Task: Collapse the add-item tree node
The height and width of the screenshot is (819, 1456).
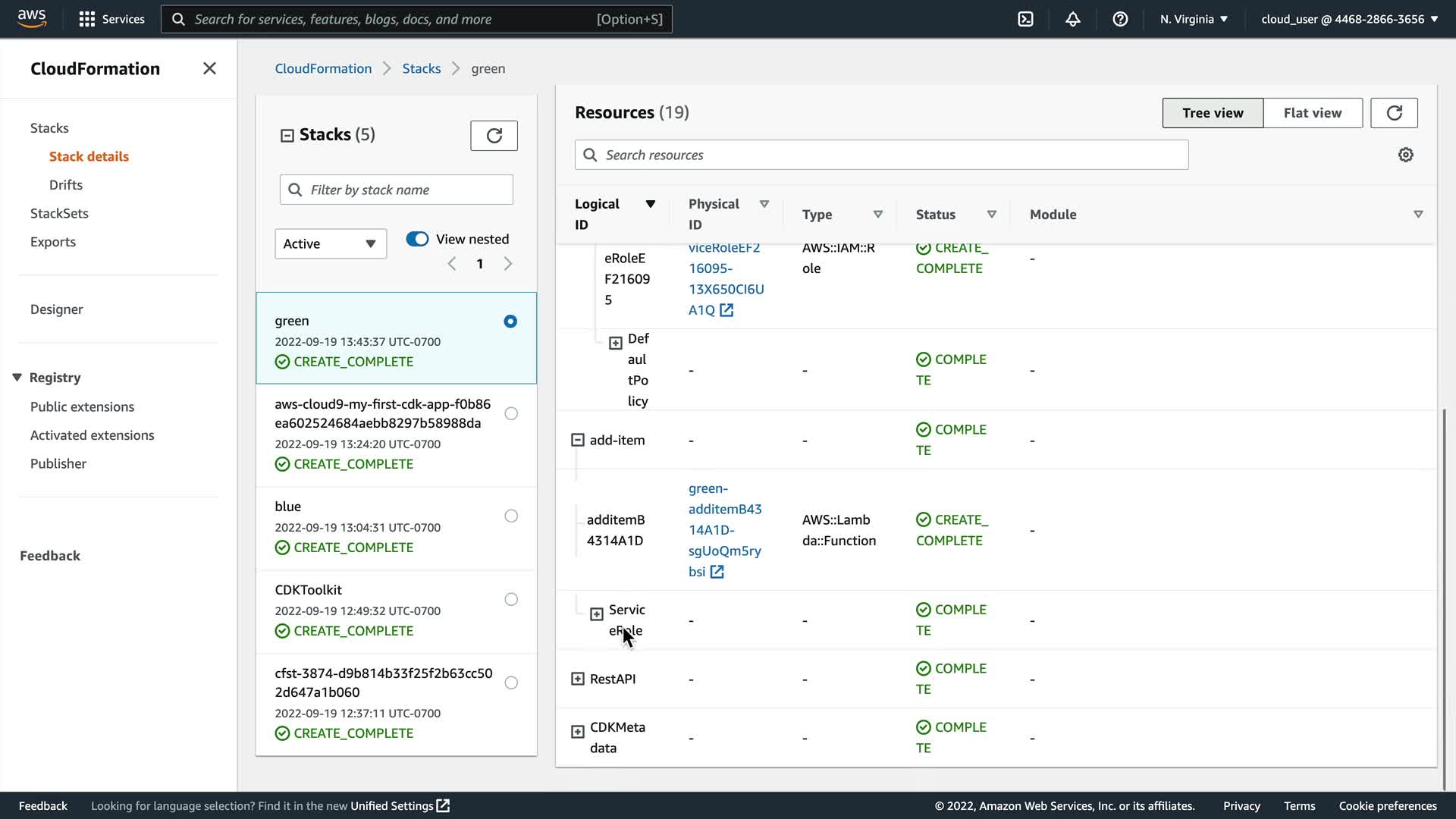Action: click(x=578, y=440)
